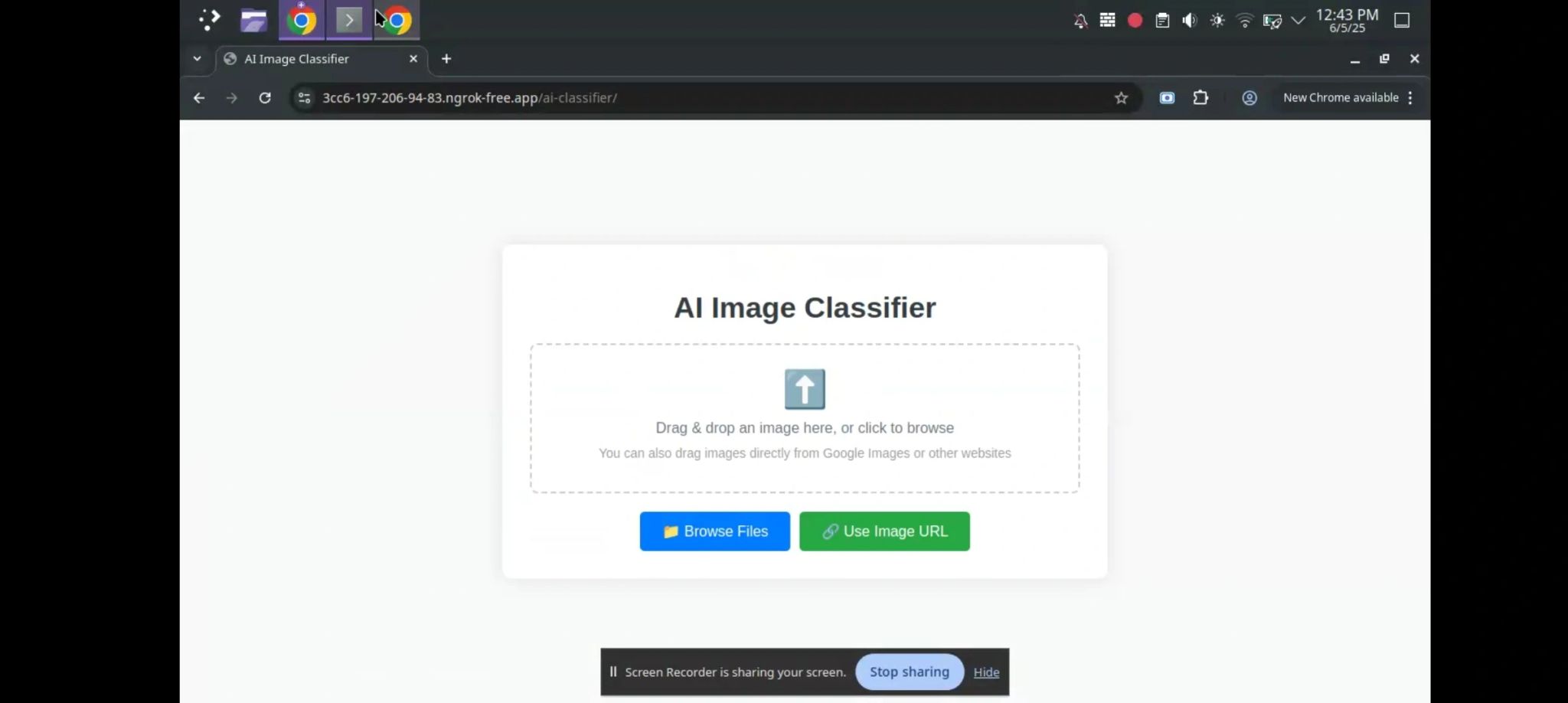
Task: Open Wi-Fi settings from the system tray
Action: pos(1244,20)
